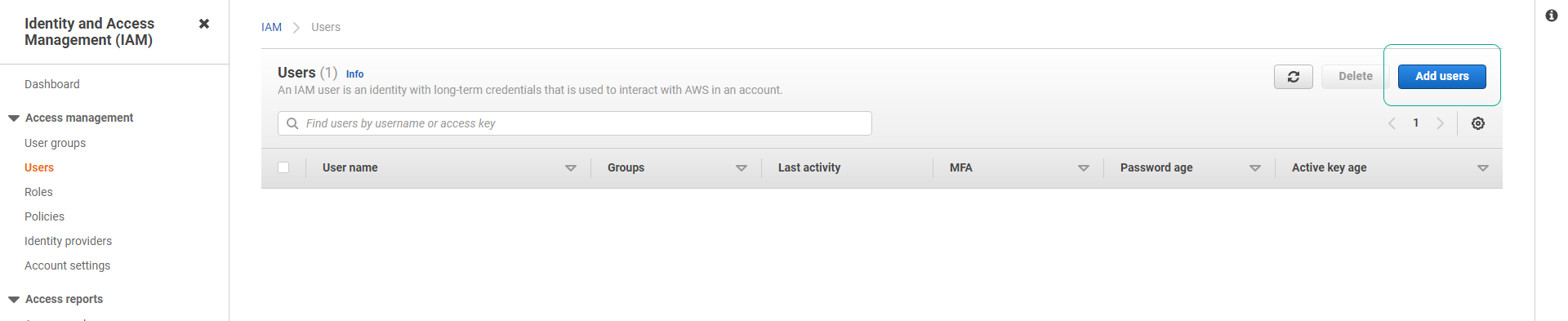Viewport: 1568px width, 321px height.
Task: Open Roles in the sidebar
Action: (38, 192)
